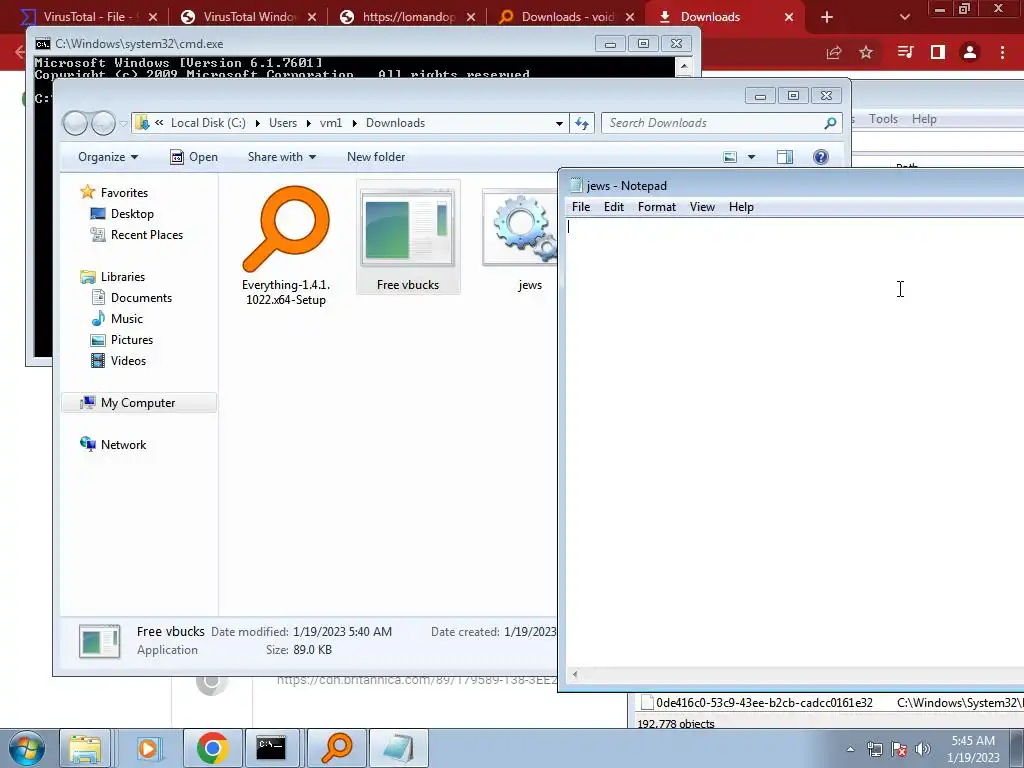The width and height of the screenshot is (1024, 768).
Task: Click the Open toolbar button
Action: (194, 157)
